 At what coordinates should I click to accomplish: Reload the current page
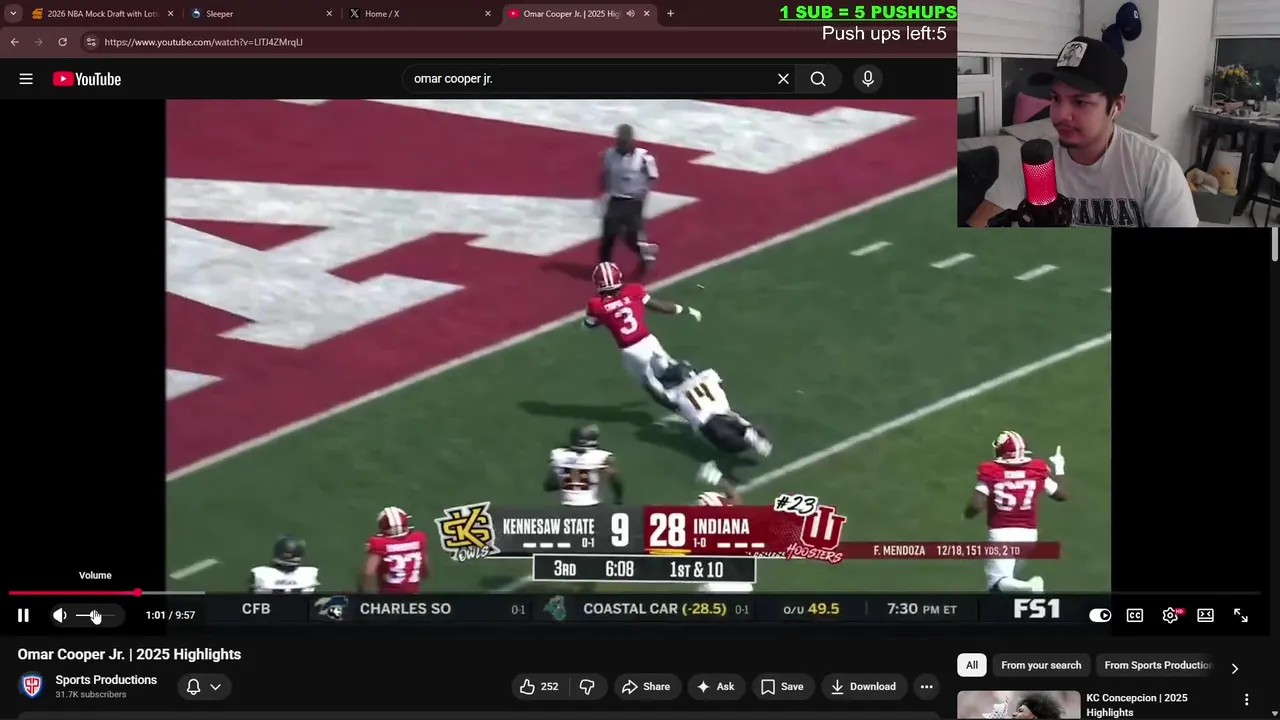[x=62, y=42]
